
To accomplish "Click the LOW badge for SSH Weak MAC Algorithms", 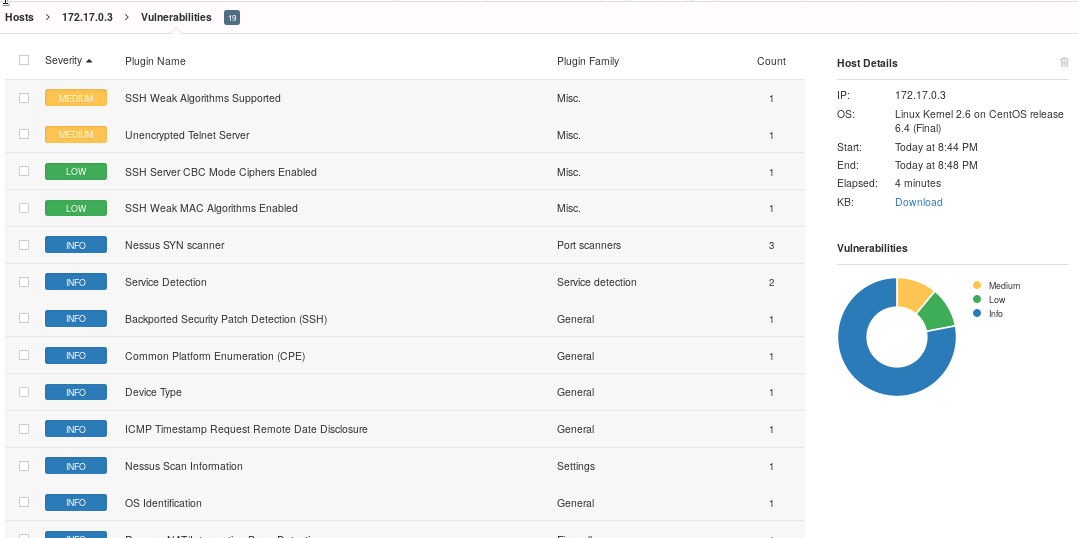I will click(76, 208).
